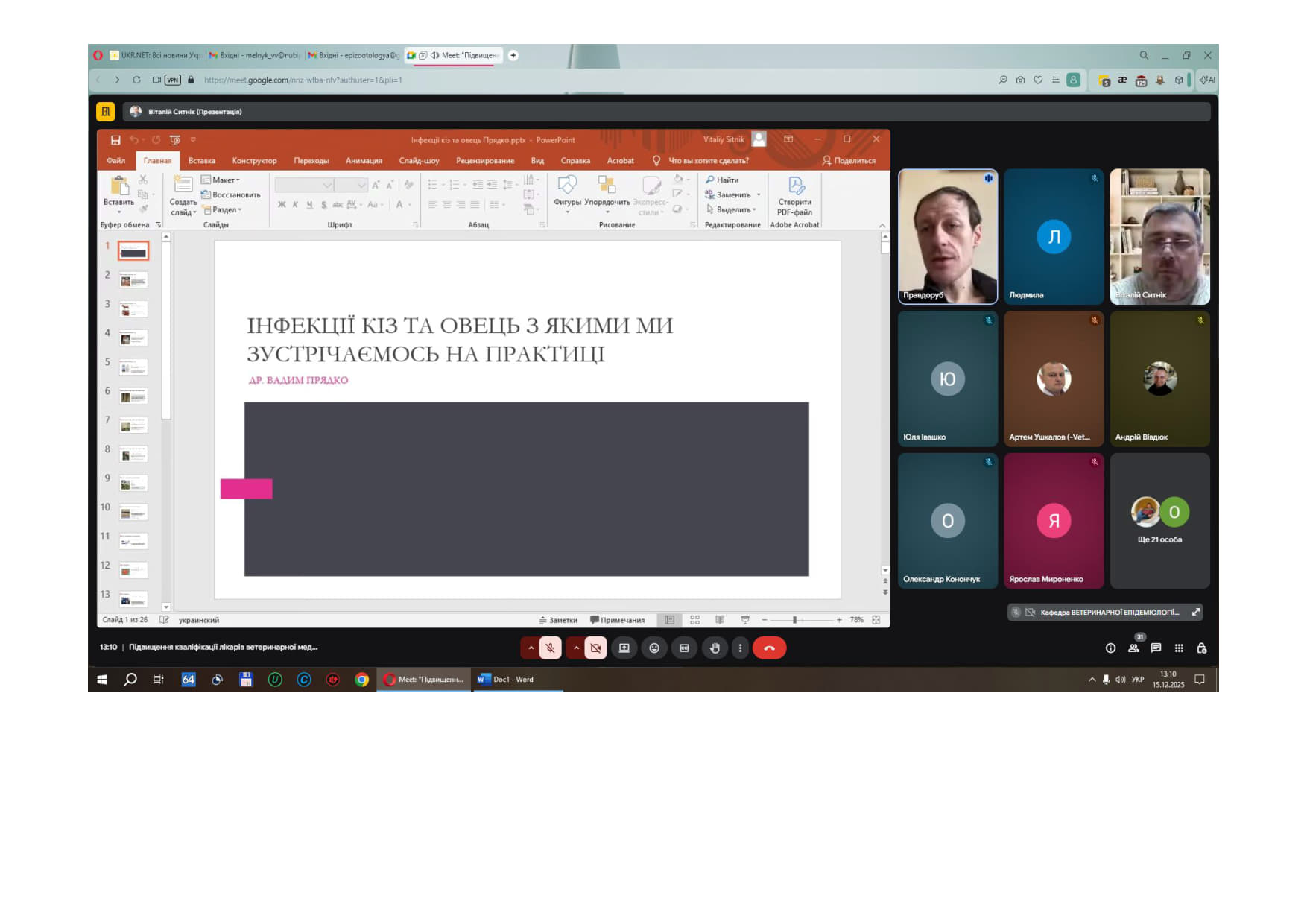
Task: Switch to the UKR.NET browser tab
Action: [156, 55]
